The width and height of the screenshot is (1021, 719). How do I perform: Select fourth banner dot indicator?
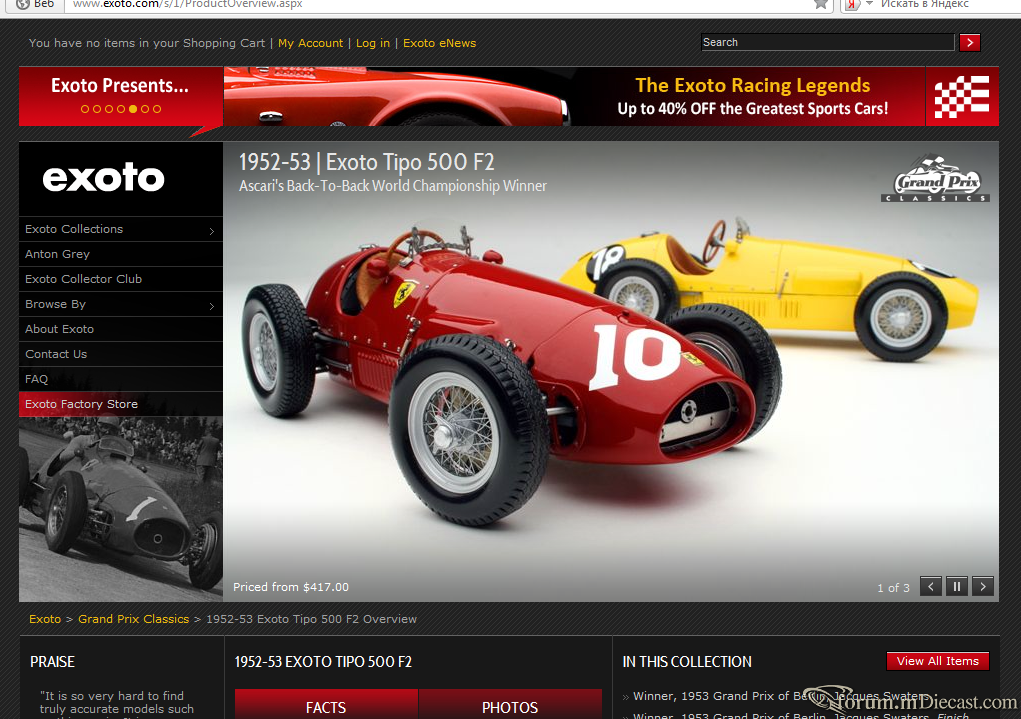tap(120, 109)
